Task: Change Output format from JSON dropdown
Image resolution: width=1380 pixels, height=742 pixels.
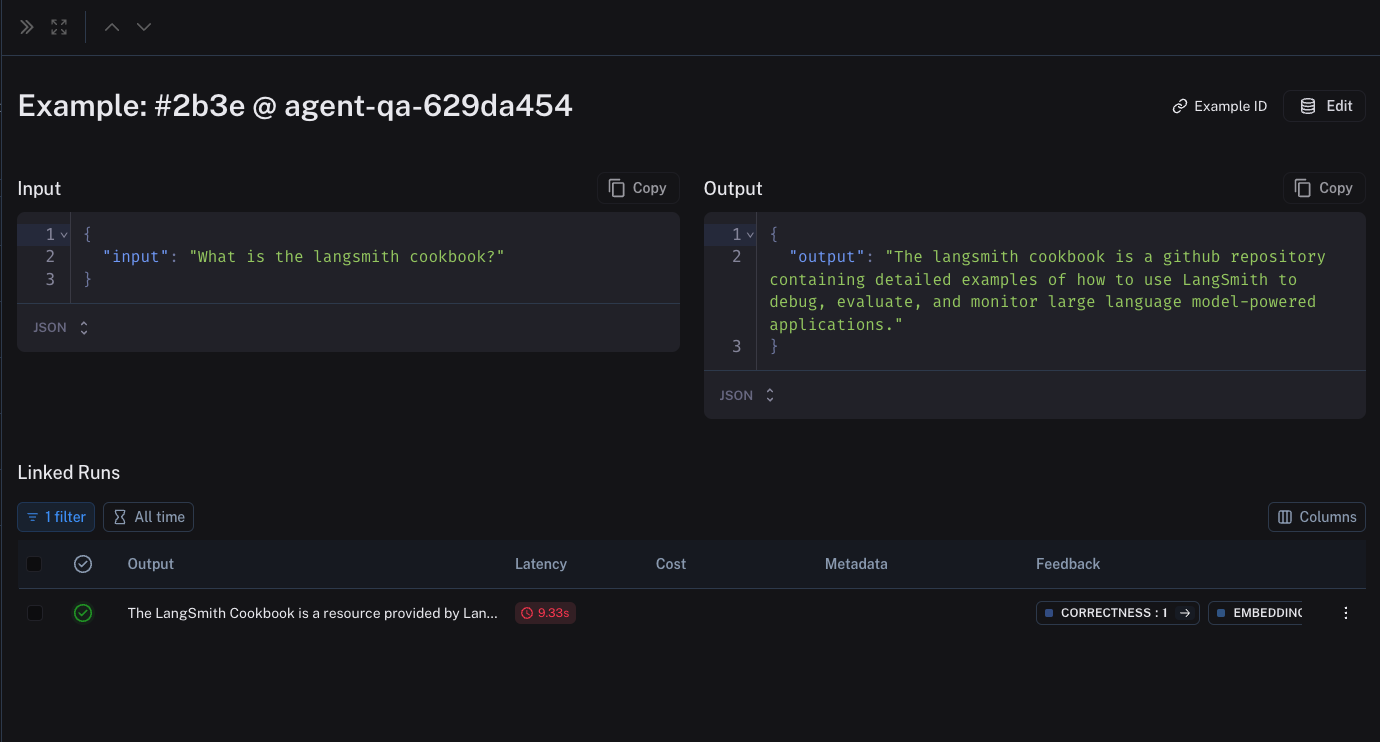Action: point(747,396)
